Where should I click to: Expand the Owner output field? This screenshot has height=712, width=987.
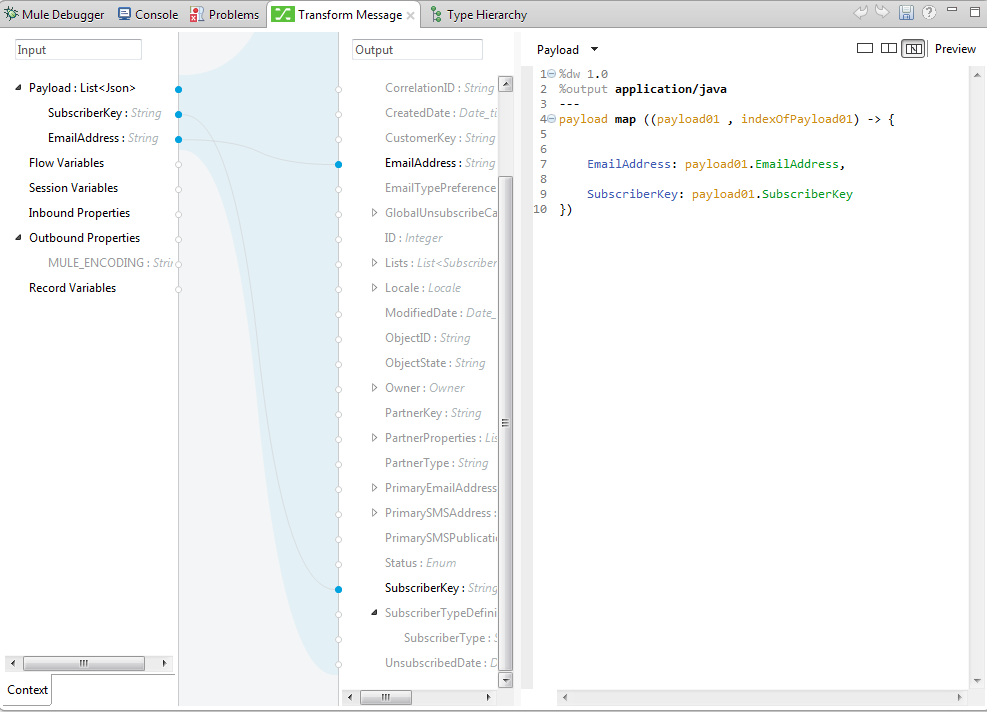tap(375, 388)
